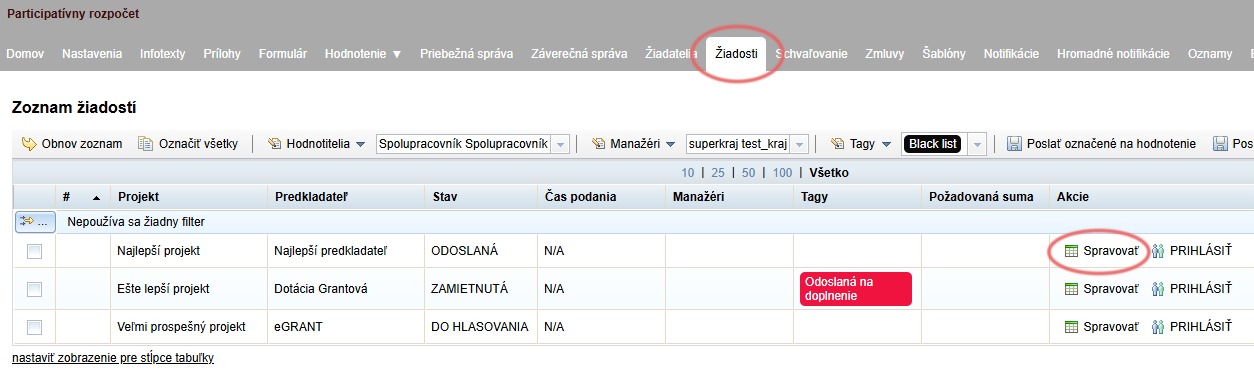Screen dimensions: 1254x373
Task: Show 50 items per page
Action: tap(748, 173)
